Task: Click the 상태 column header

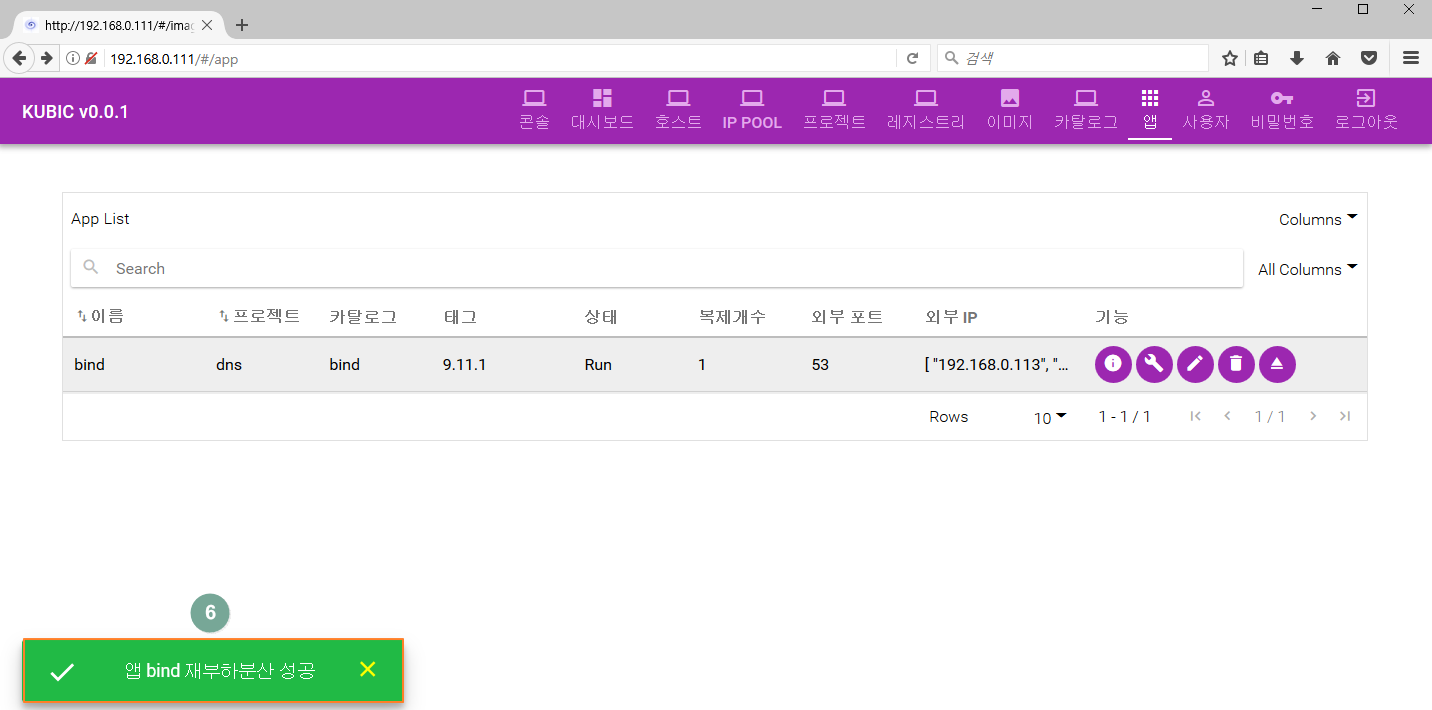Action: 601,317
